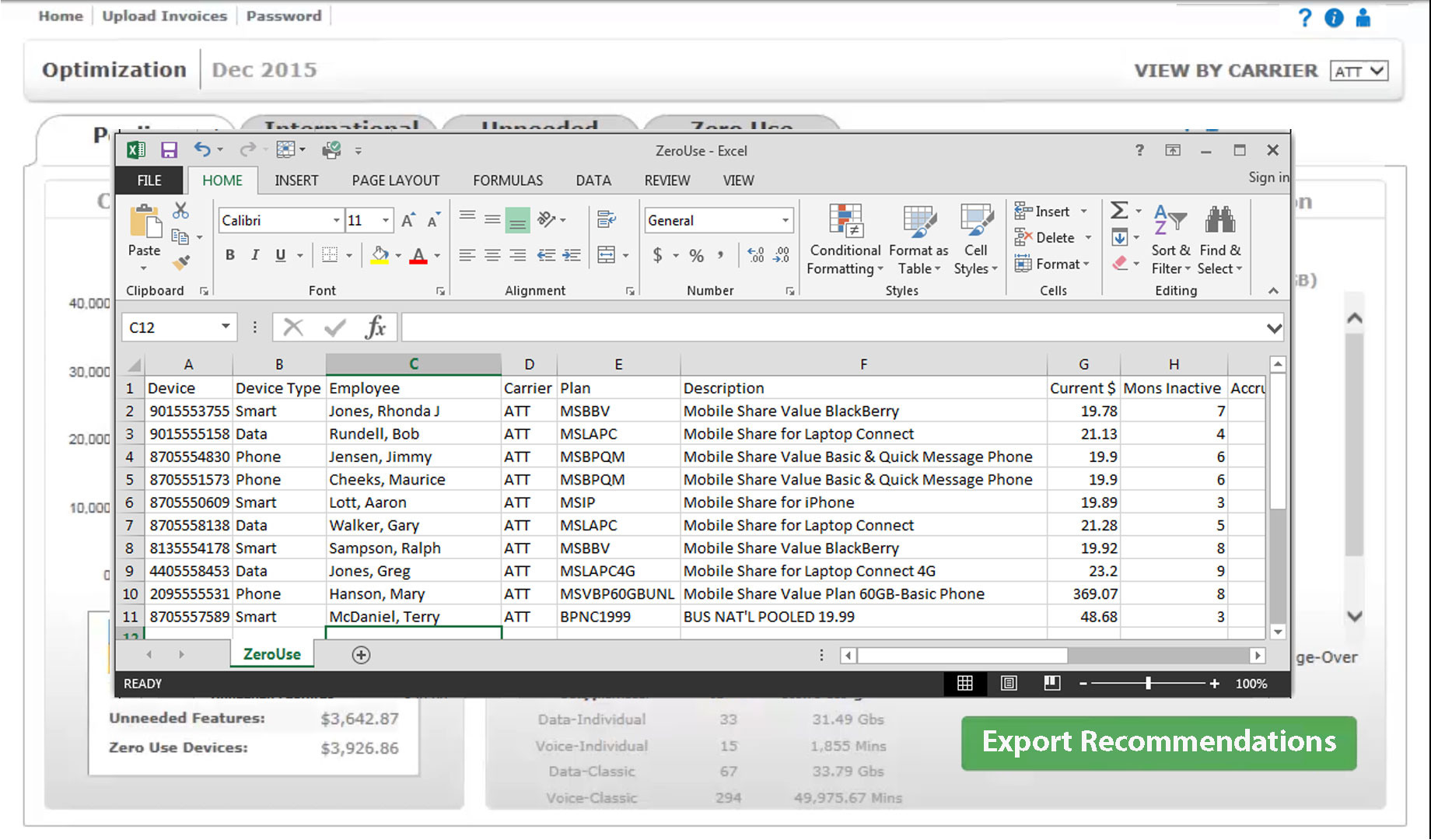
Task: Open Find & Select menu
Action: (x=1219, y=240)
